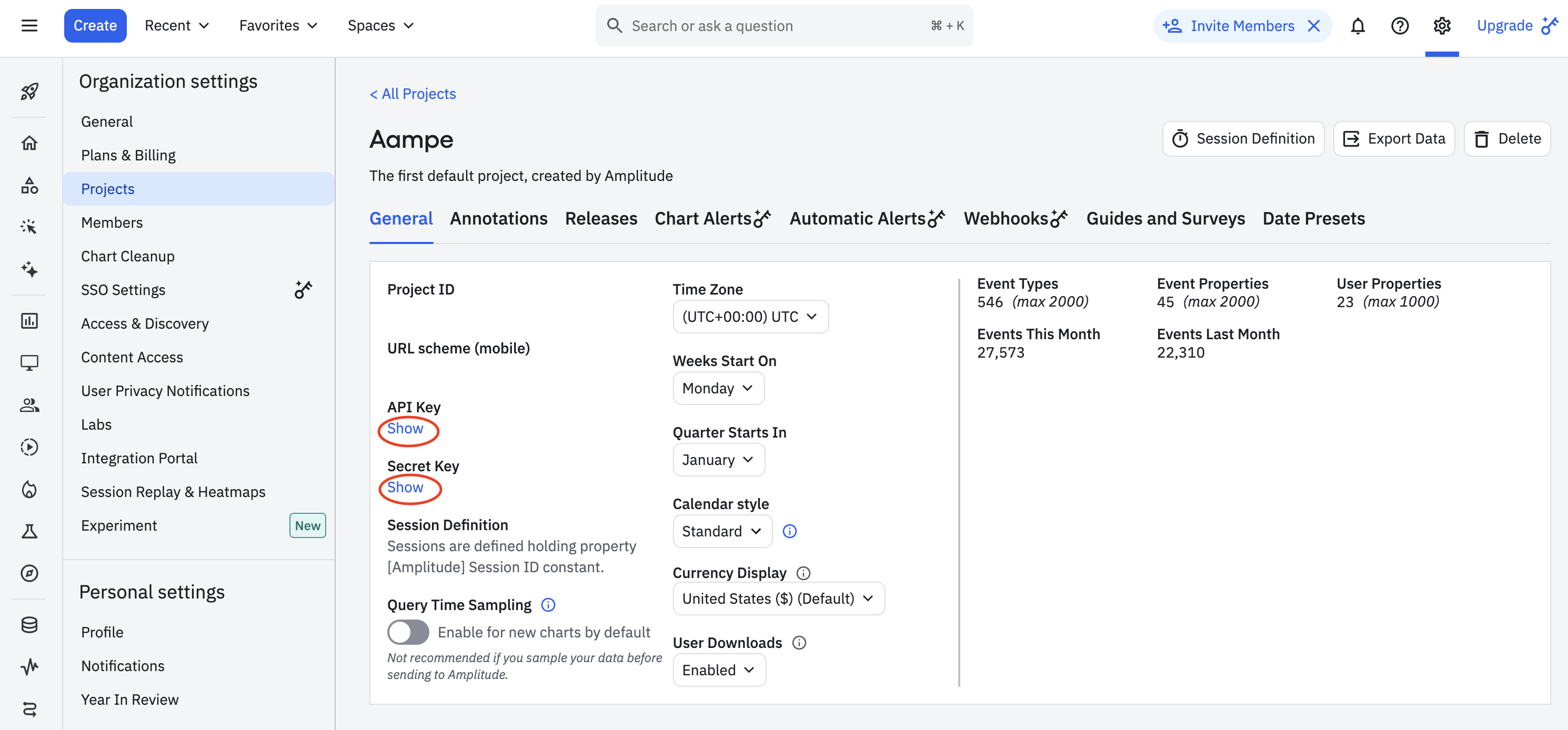Click the notifications bell icon

1358,26
